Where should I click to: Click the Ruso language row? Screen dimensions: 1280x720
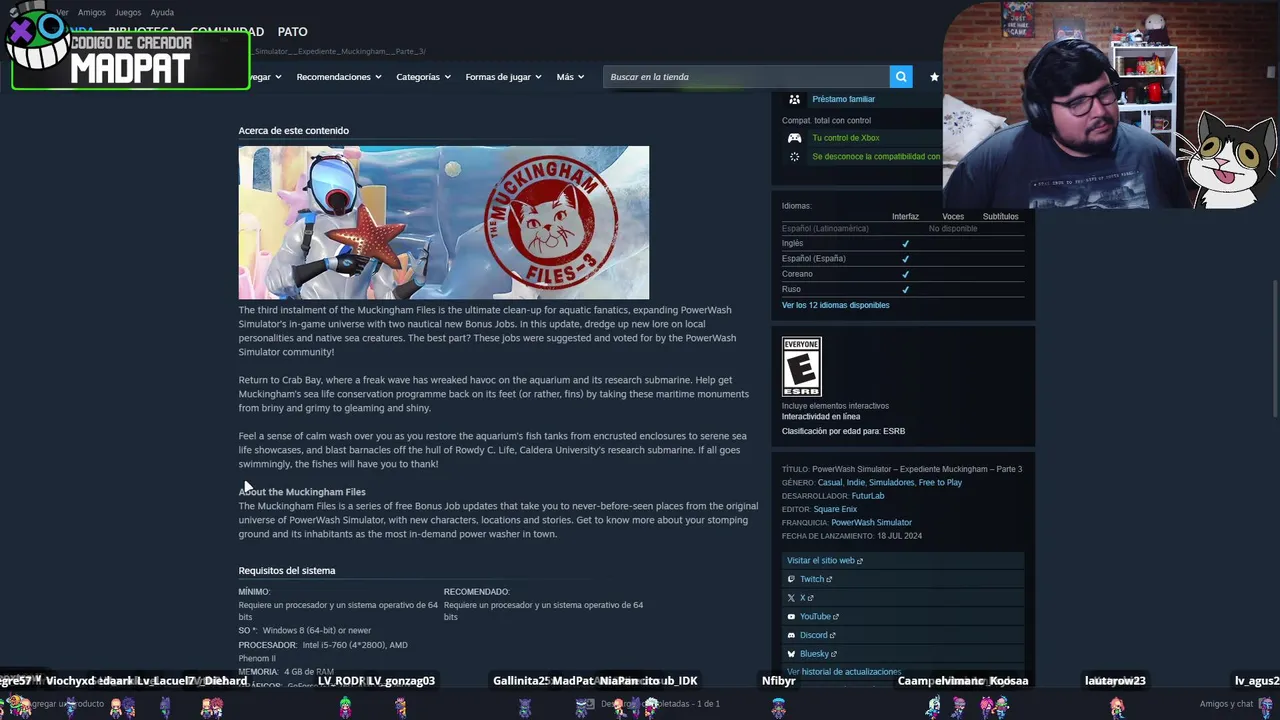(902, 289)
